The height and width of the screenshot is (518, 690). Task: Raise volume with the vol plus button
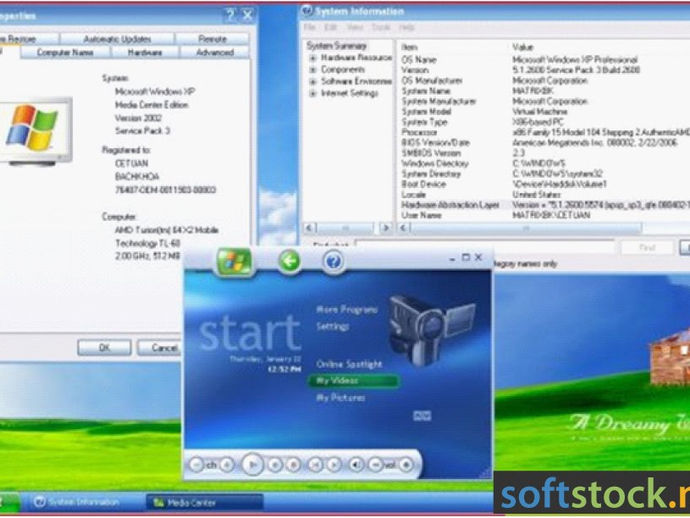tap(406, 465)
